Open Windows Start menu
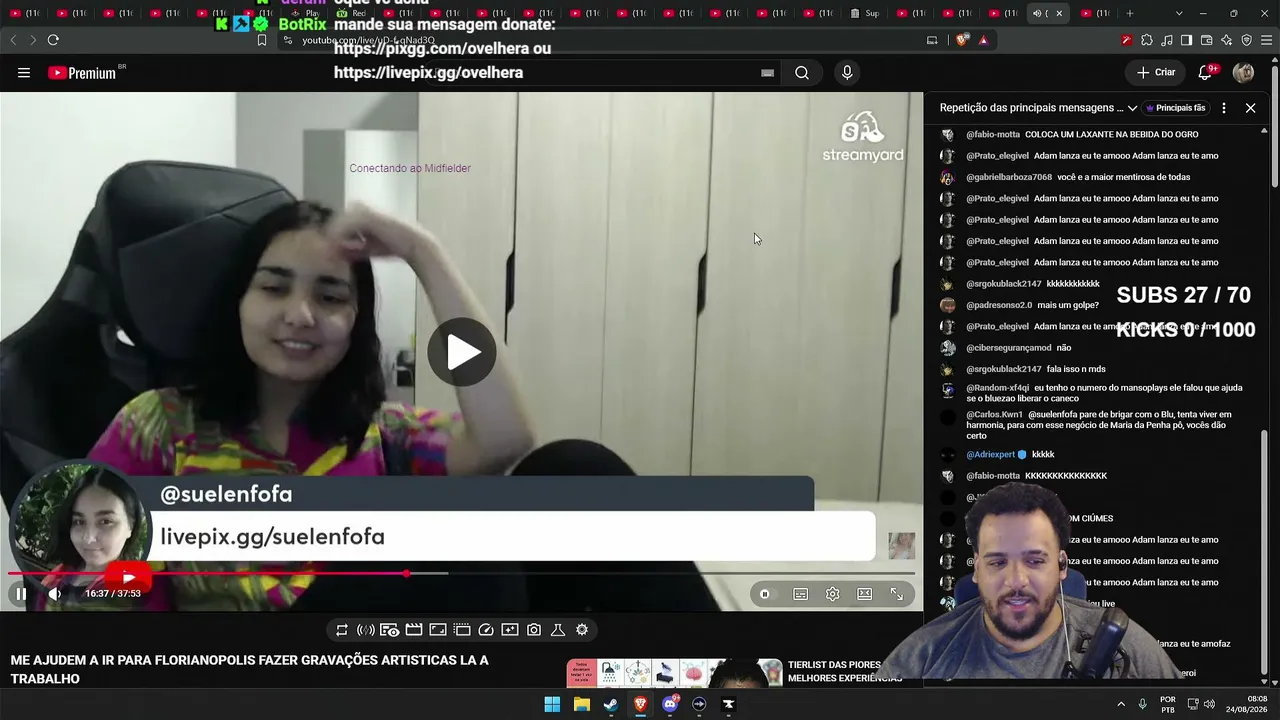The width and height of the screenshot is (1280, 720). (552, 704)
